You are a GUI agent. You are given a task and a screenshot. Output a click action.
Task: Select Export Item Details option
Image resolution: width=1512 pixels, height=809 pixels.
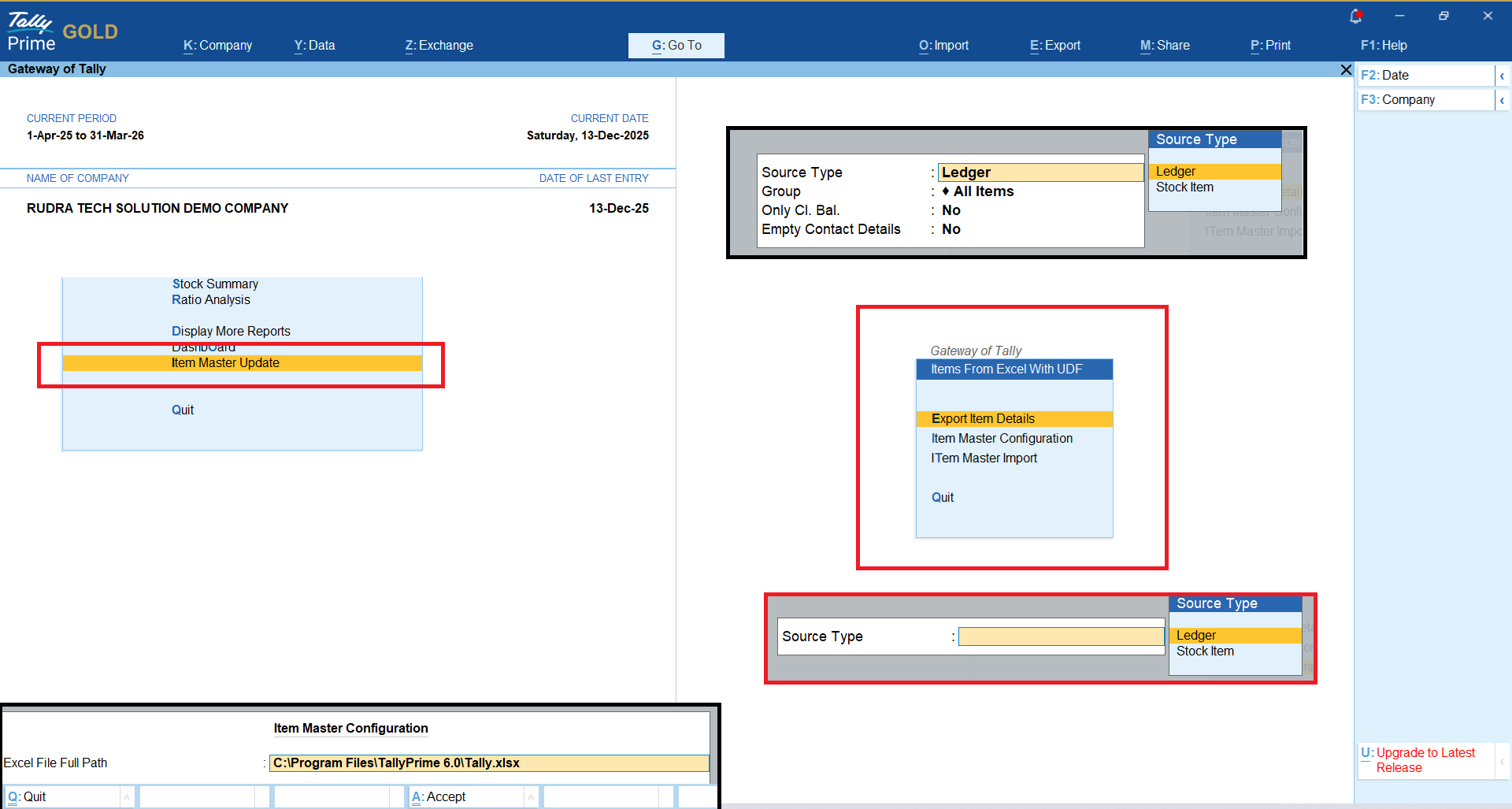coord(983,419)
